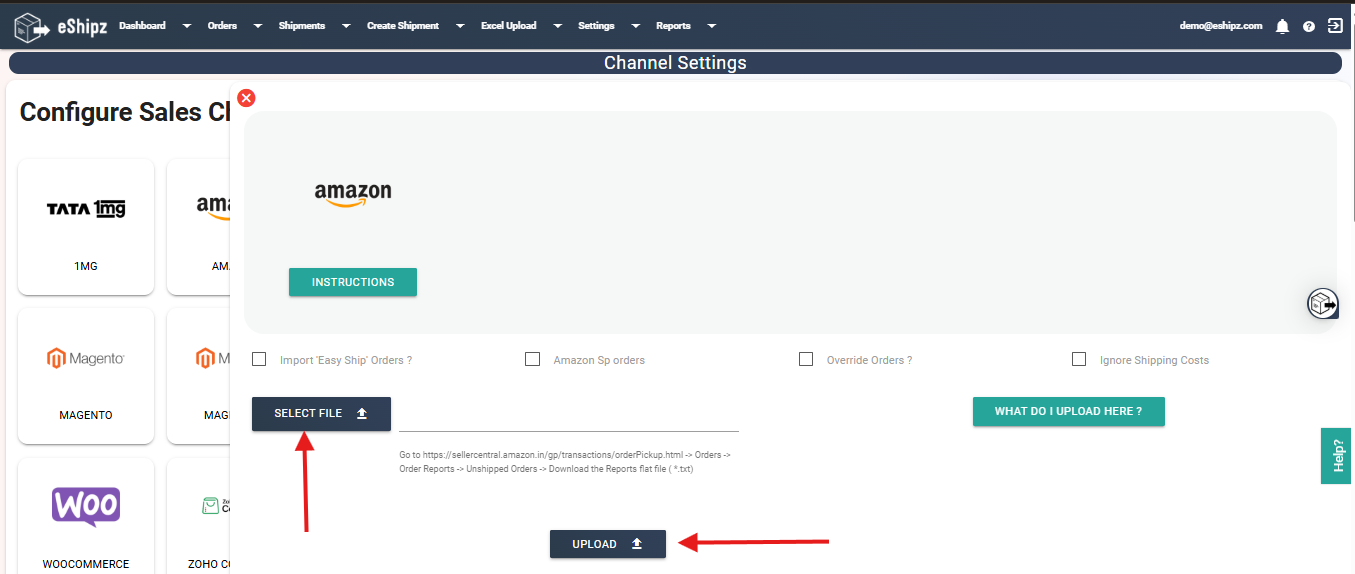1355x574 pixels.
Task: Click the demo@eshipz.com account label
Action: tap(1220, 26)
